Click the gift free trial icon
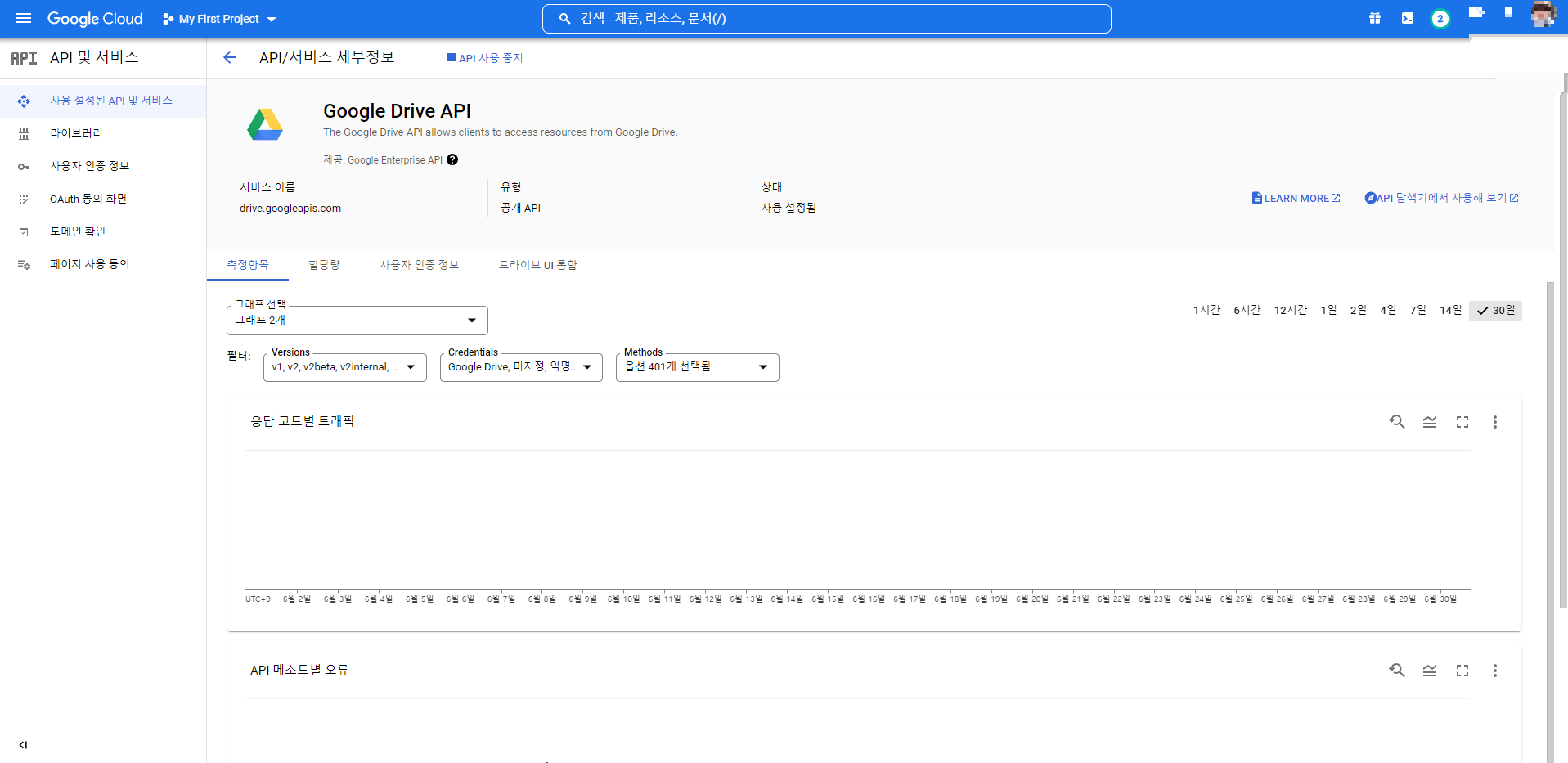The height and width of the screenshot is (763, 1568). click(1375, 18)
